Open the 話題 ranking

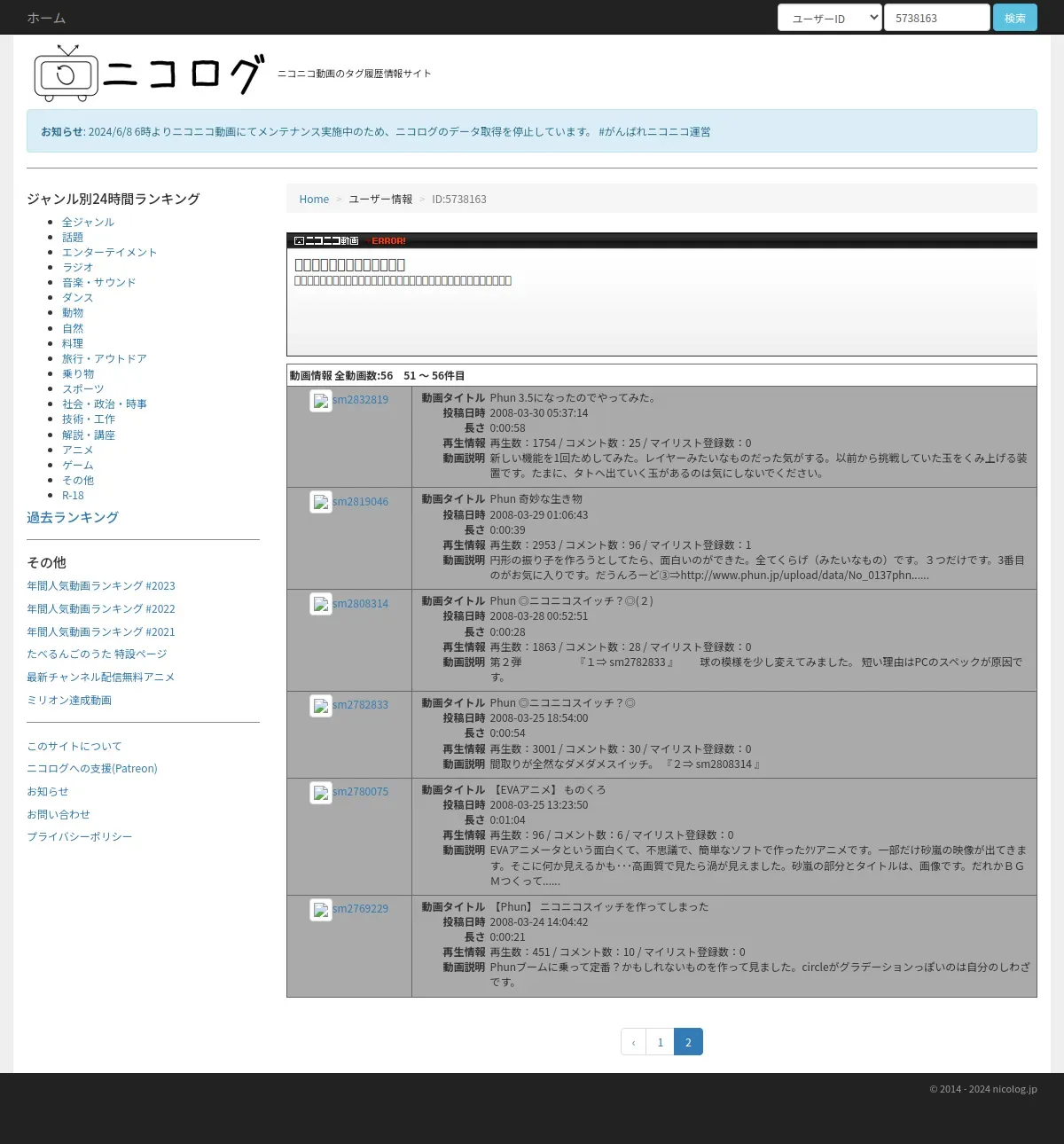(73, 237)
